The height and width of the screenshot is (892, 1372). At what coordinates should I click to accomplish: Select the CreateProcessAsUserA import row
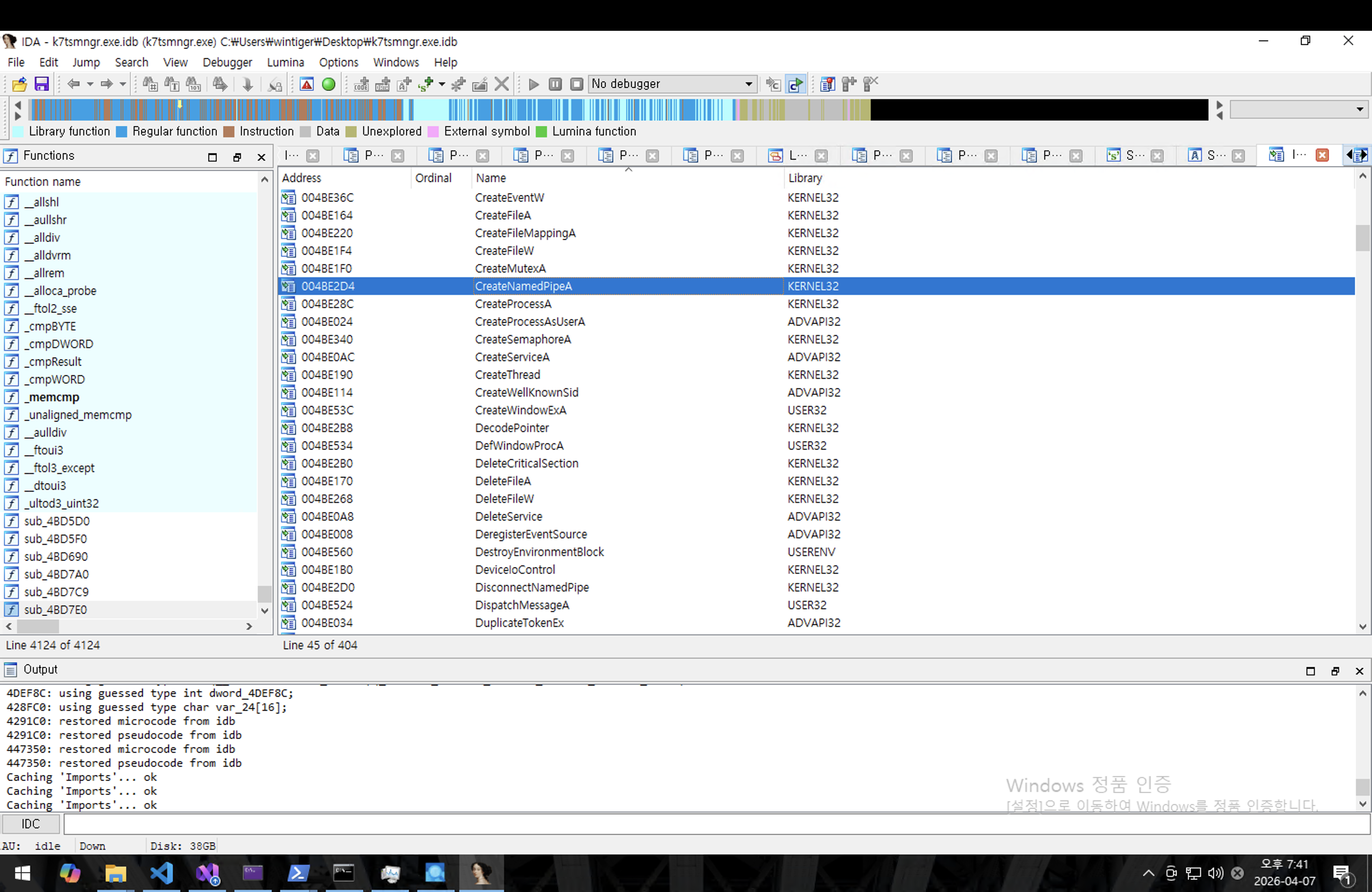[x=529, y=321]
